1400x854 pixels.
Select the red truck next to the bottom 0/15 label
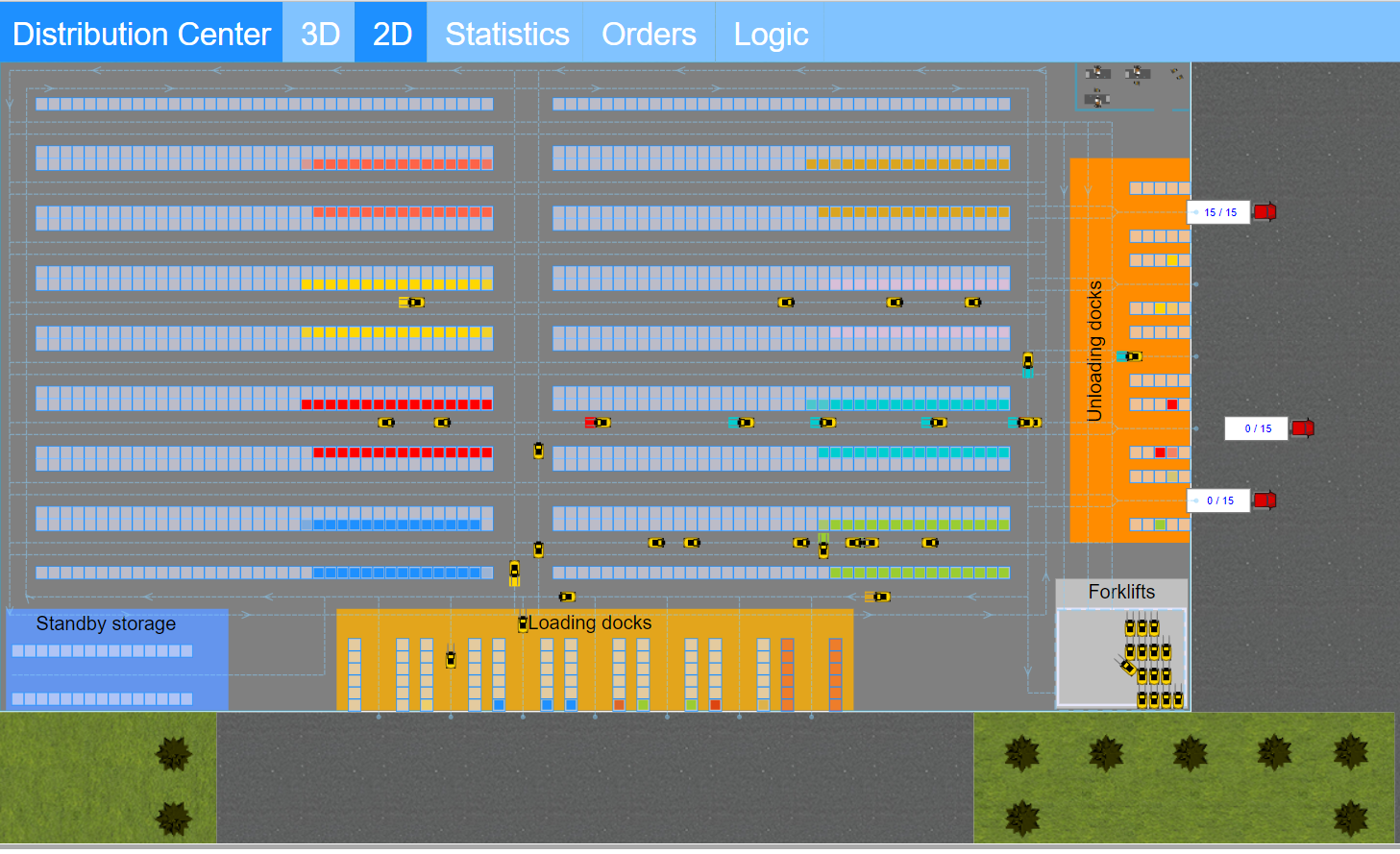(x=1265, y=500)
